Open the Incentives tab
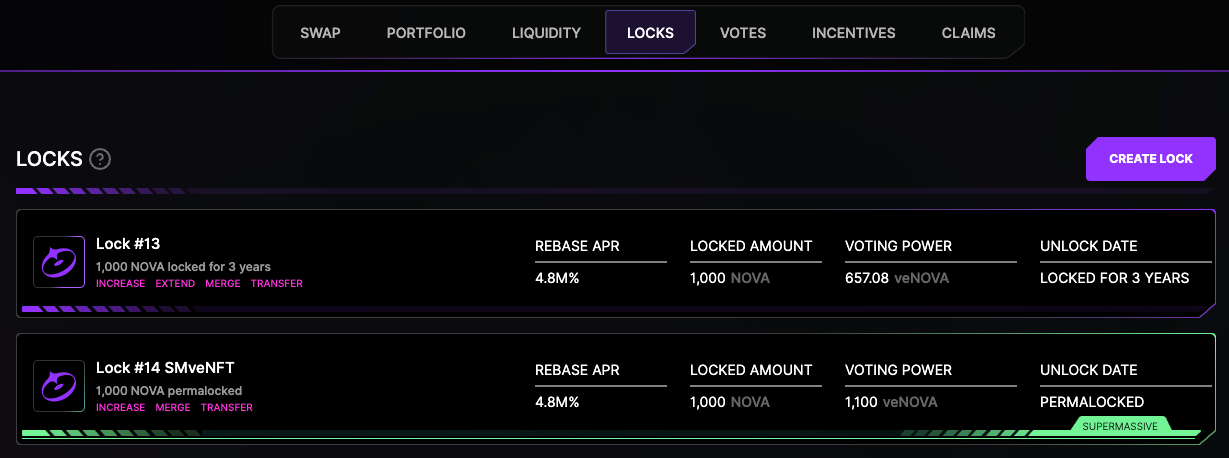1229x458 pixels. [x=853, y=33]
